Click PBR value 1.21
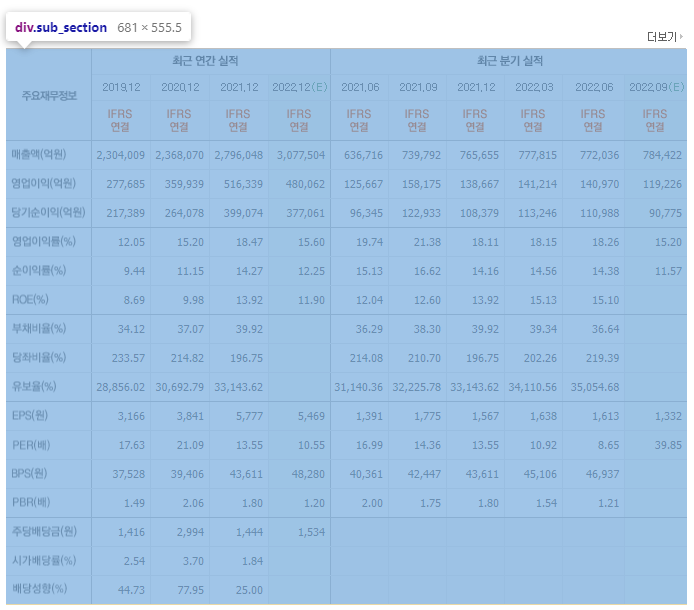694x610 pixels. point(609,503)
